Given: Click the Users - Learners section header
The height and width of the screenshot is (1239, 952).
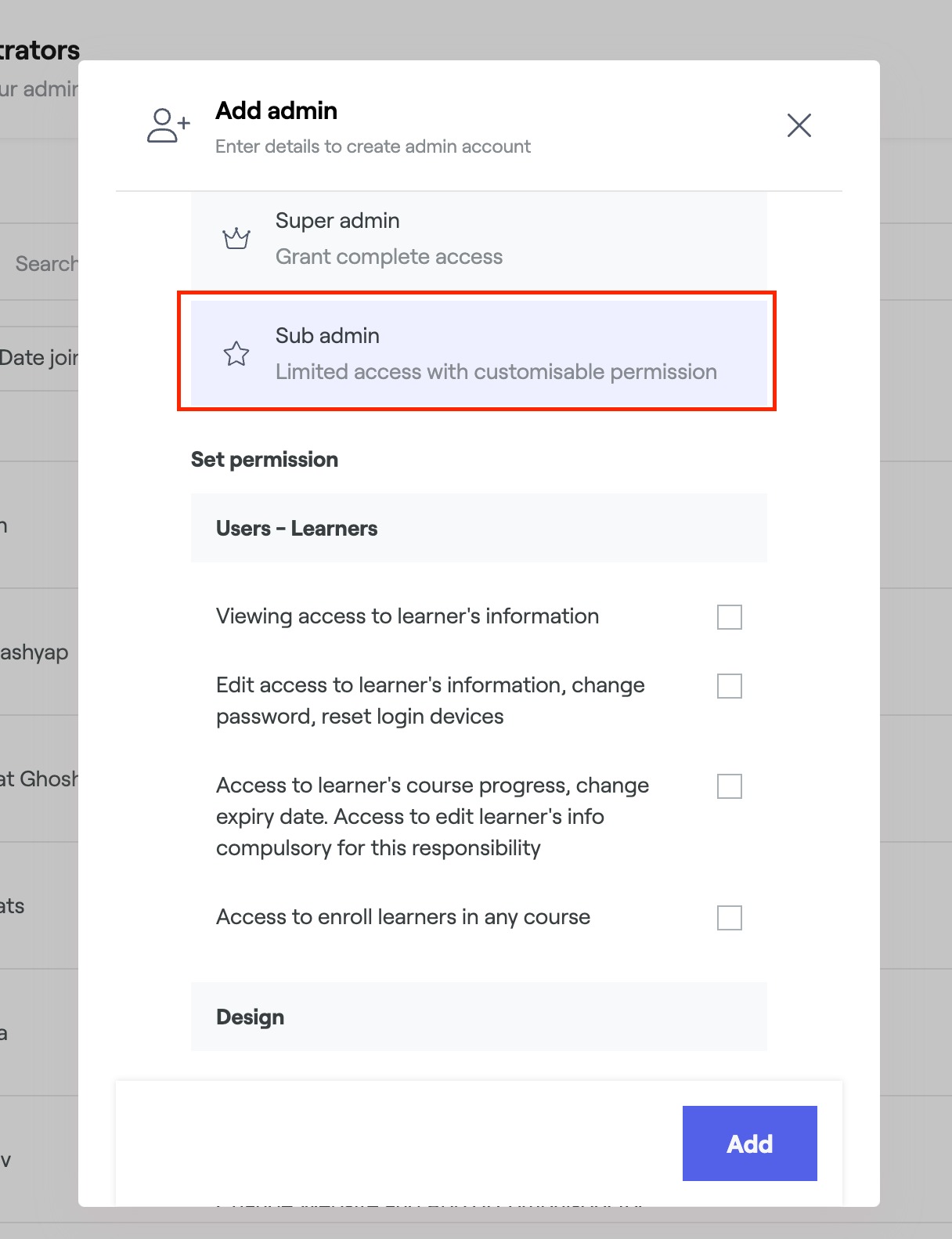Looking at the screenshot, I should coord(297,529).
